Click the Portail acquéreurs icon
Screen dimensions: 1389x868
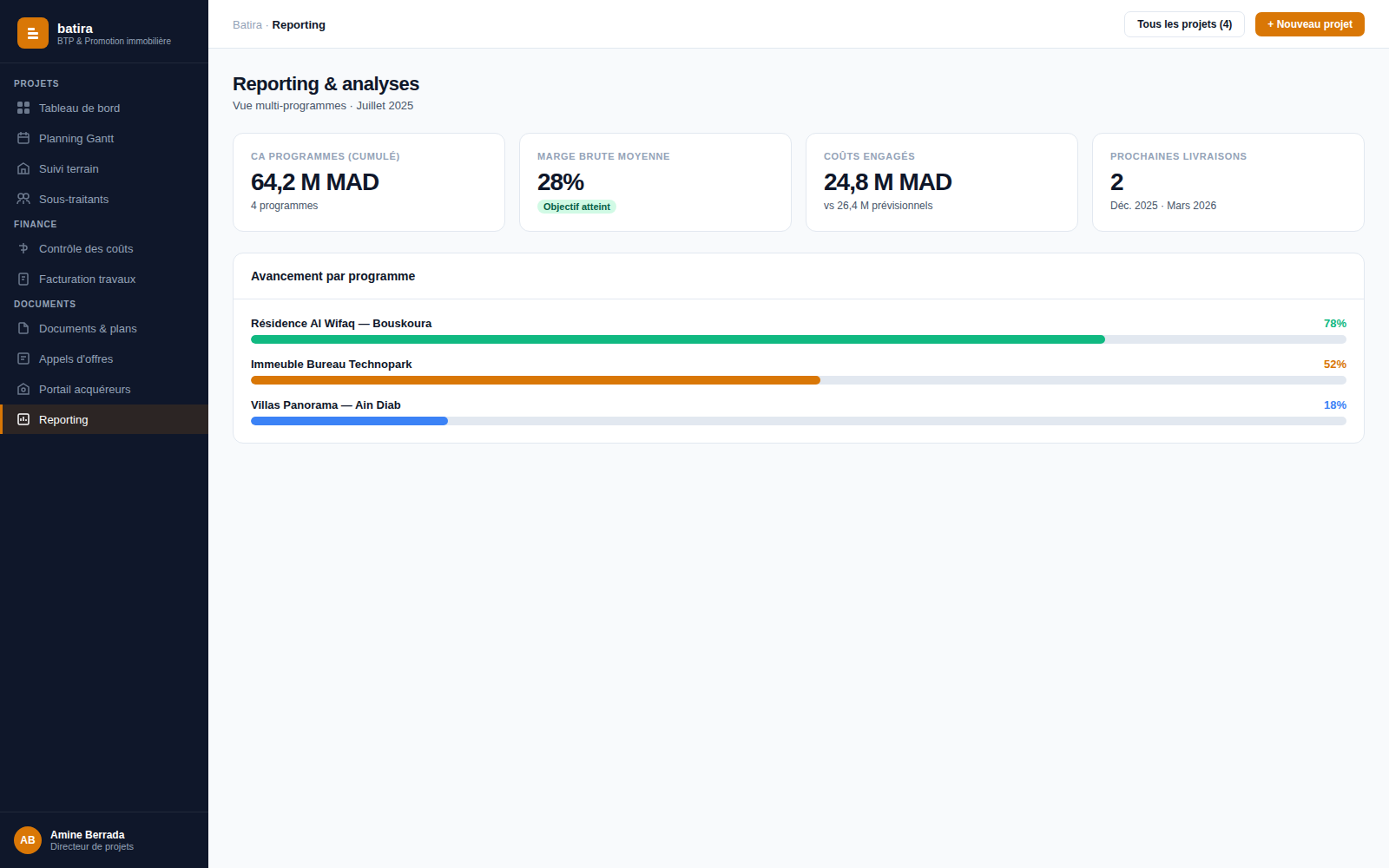click(23, 389)
